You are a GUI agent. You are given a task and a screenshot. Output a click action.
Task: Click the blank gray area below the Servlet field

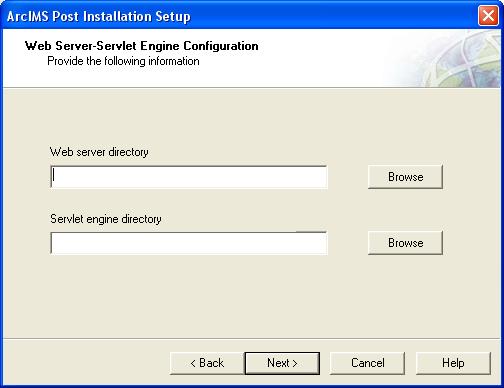tap(252, 297)
